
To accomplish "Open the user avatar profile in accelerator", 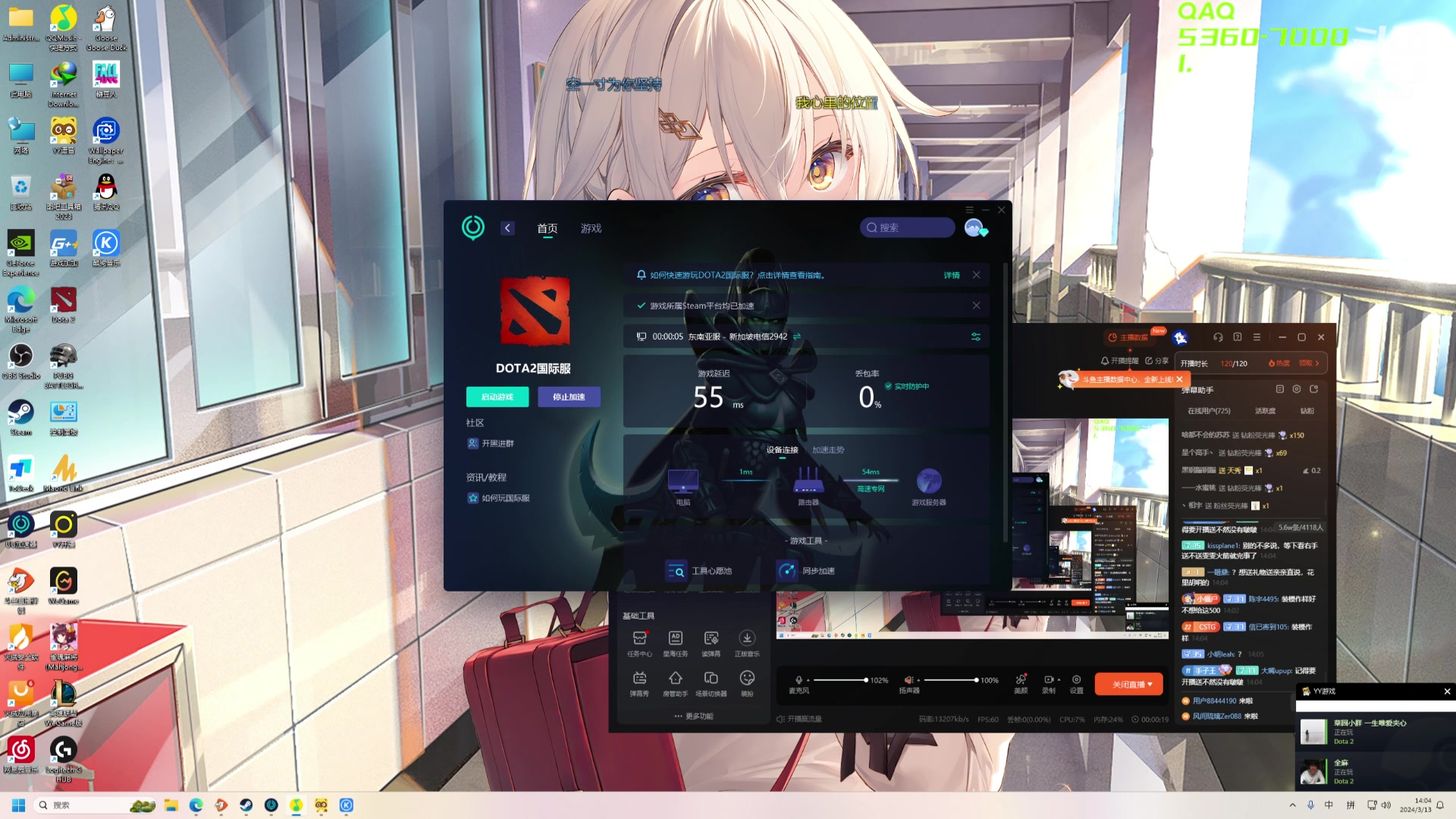I will coord(974,227).
